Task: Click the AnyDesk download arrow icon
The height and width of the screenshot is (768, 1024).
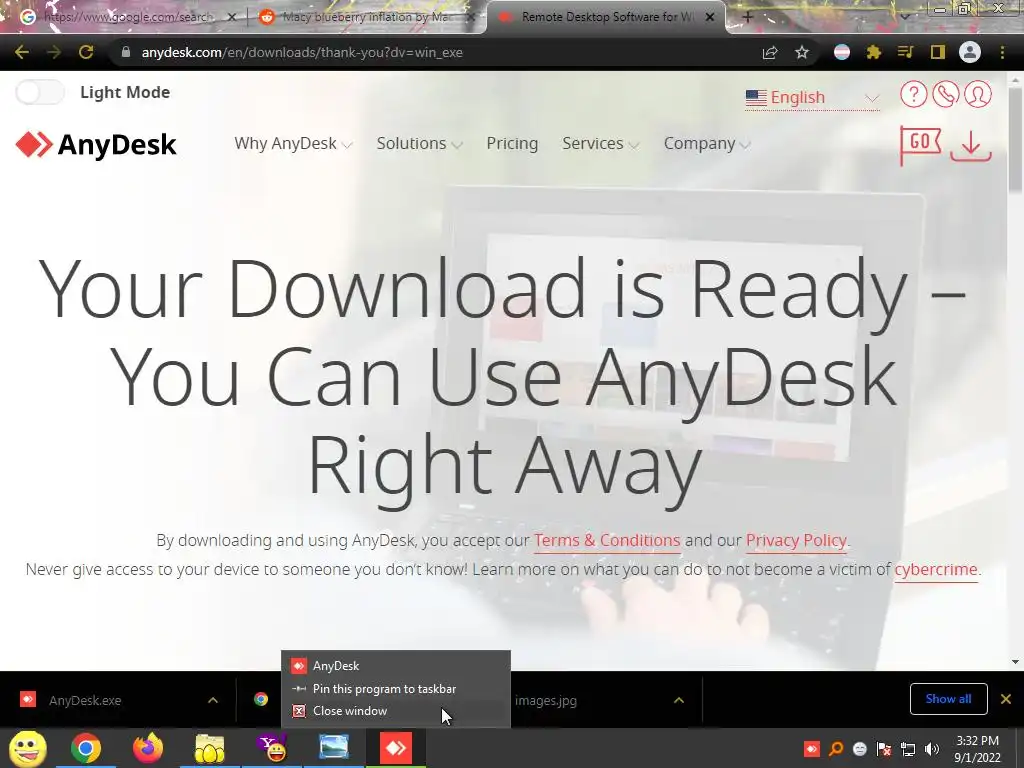Action: (x=971, y=145)
